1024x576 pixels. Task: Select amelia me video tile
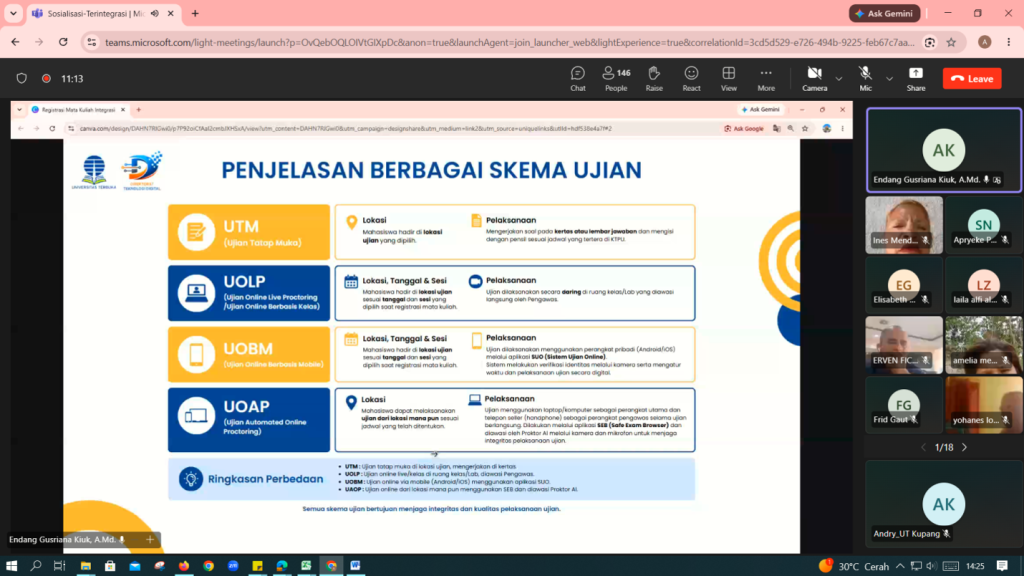pos(984,345)
